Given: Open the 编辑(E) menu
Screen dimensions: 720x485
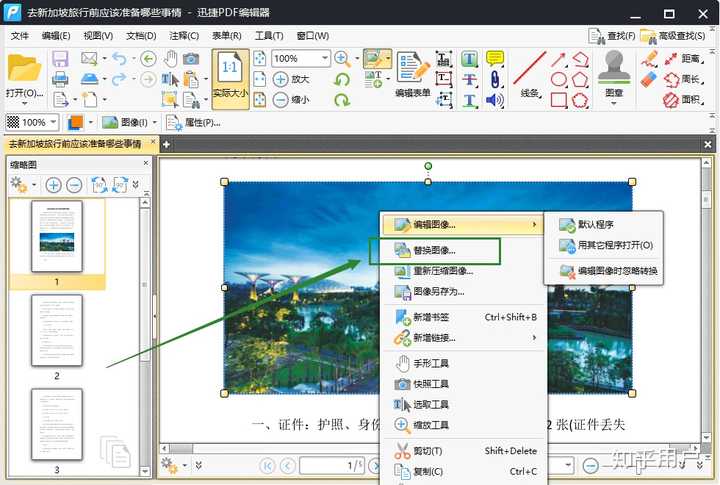Looking at the screenshot, I should click(56, 36).
